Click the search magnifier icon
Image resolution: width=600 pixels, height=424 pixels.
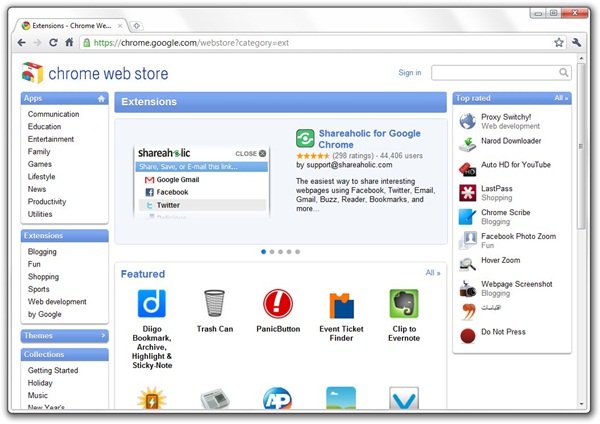click(563, 72)
